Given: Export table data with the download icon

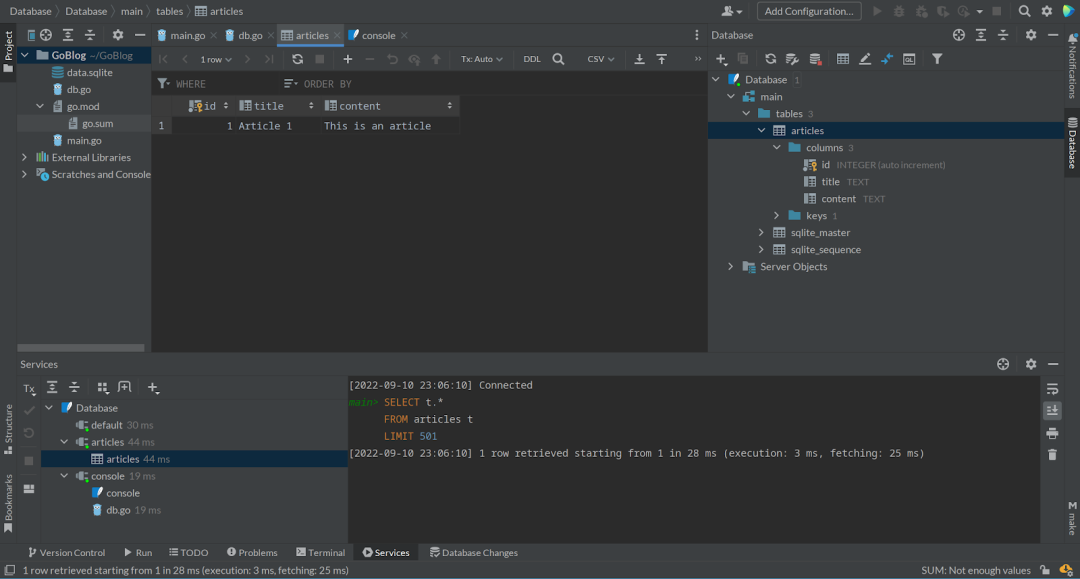Looking at the screenshot, I should click(639, 59).
